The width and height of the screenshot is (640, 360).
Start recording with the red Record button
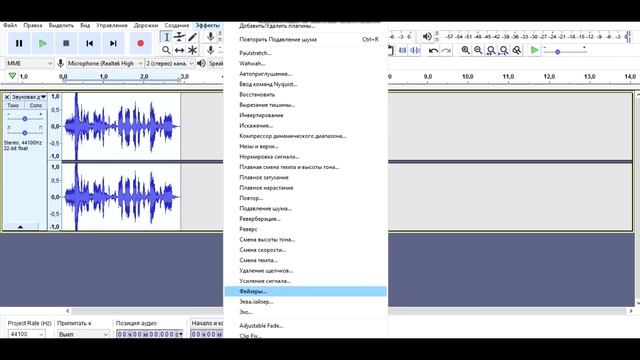tap(140, 43)
